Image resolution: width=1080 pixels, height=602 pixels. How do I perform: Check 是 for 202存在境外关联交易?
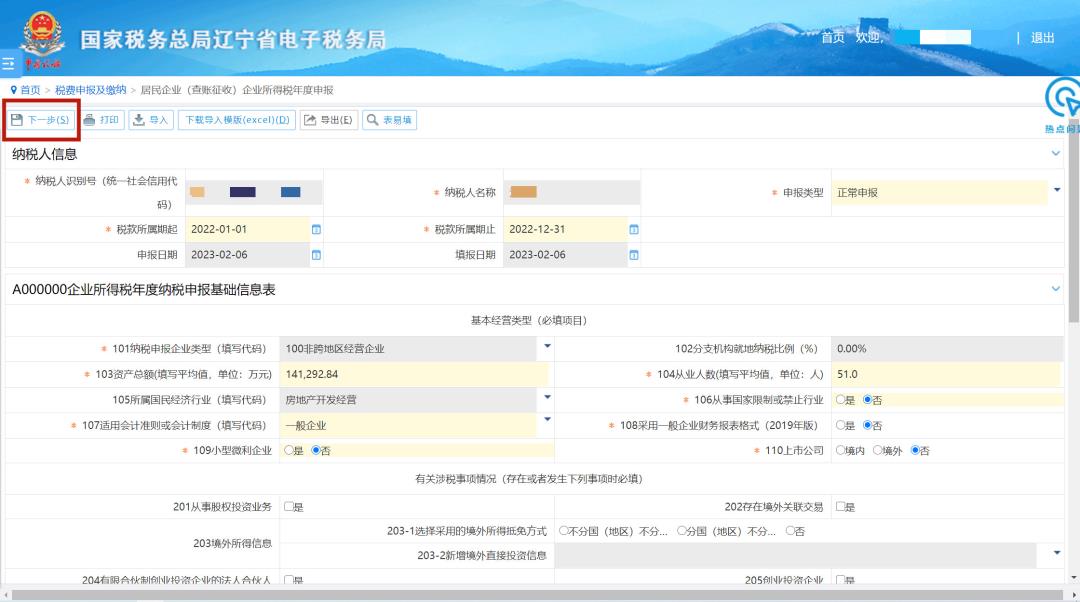[x=840, y=507]
